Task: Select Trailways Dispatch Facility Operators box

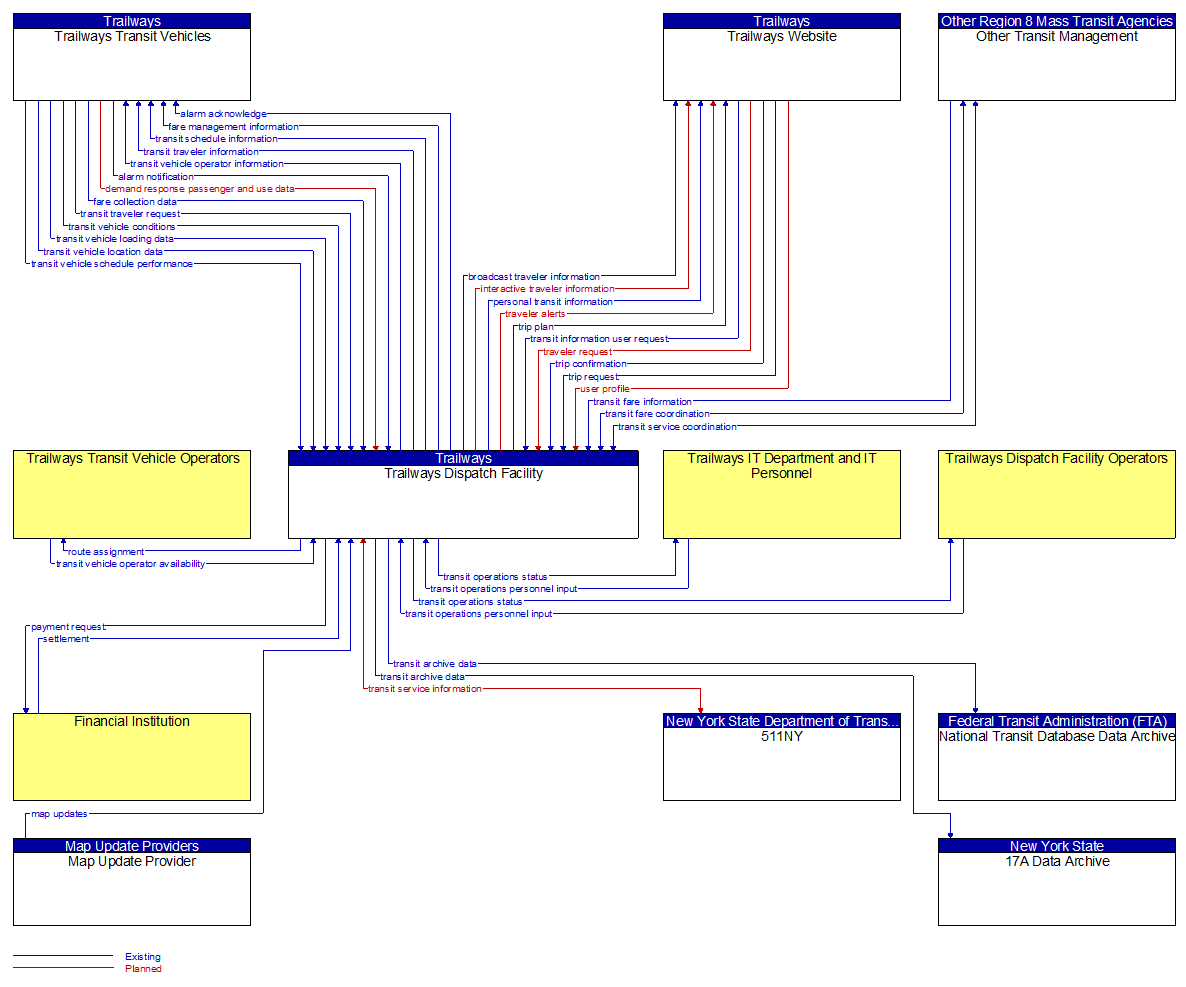Action: [1057, 495]
